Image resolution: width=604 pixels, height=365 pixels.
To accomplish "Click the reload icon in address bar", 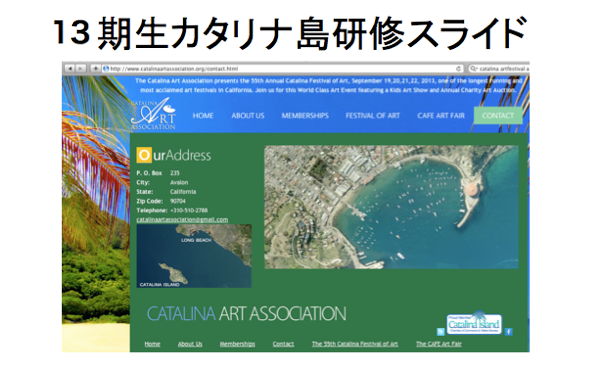I will coord(458,69).
